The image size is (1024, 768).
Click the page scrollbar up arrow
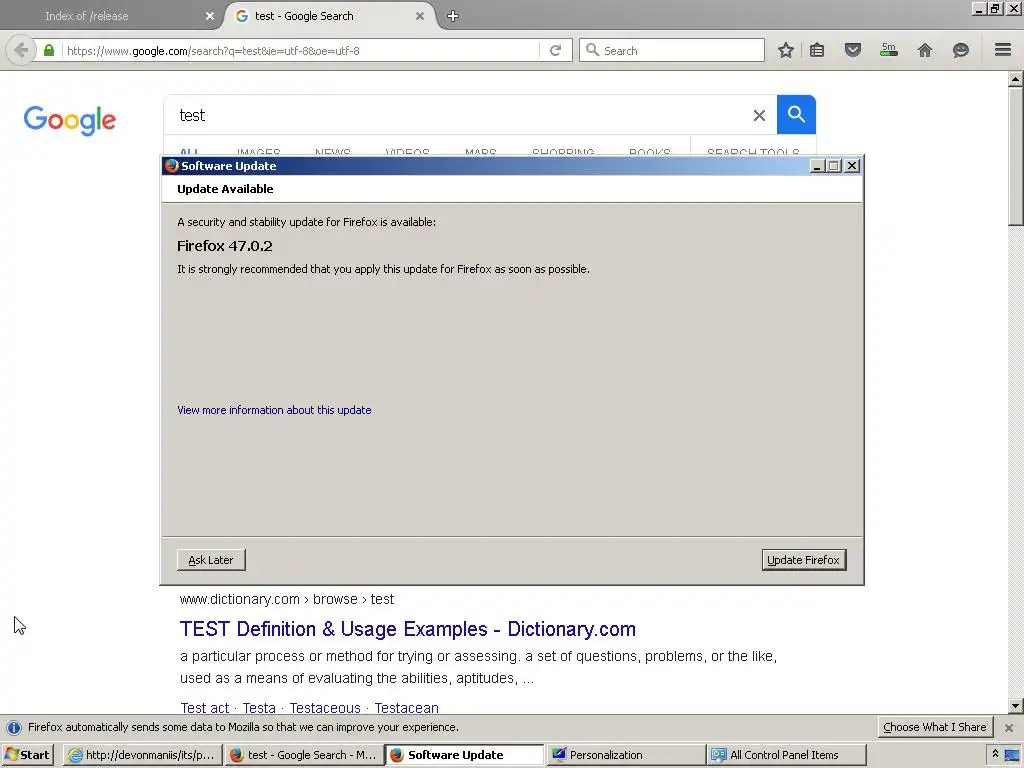pos(1015,80)
